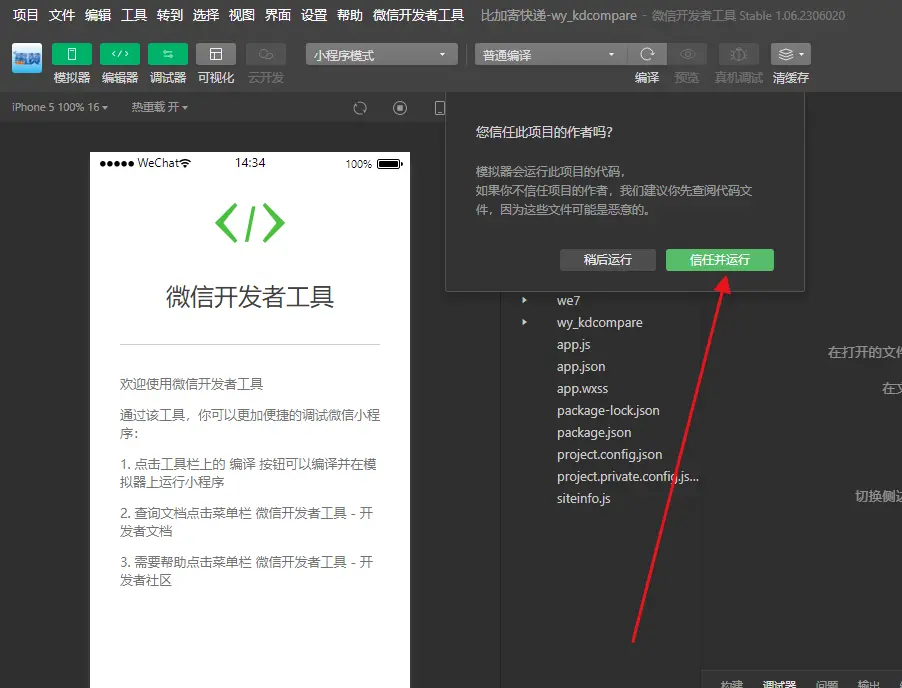Image resolution: width=902 pixels, height=688 pixels.
Task: Open the project.private.config.js... file
Action: pyautogui.click(x=628, y=476)
